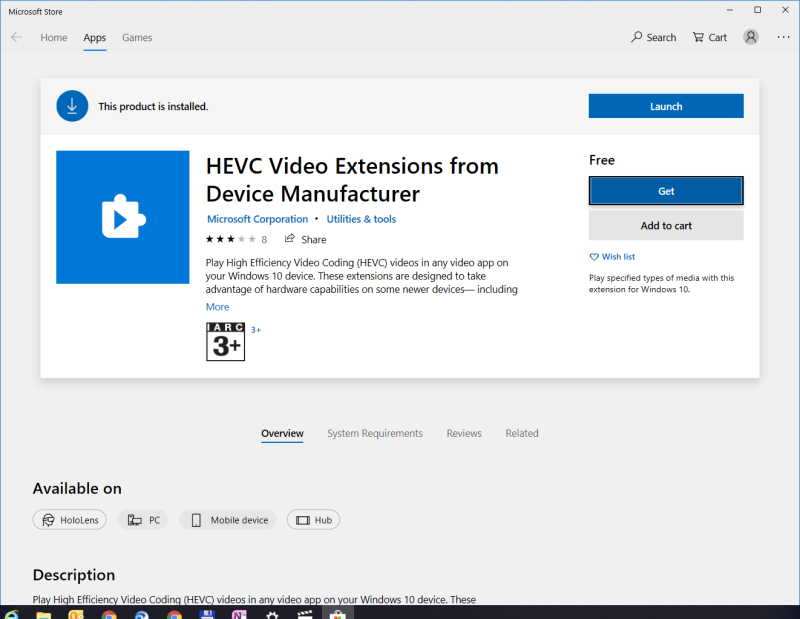Select the Mobile device availability option
This screenshot has width=800, height=619.
coord(227,519)
